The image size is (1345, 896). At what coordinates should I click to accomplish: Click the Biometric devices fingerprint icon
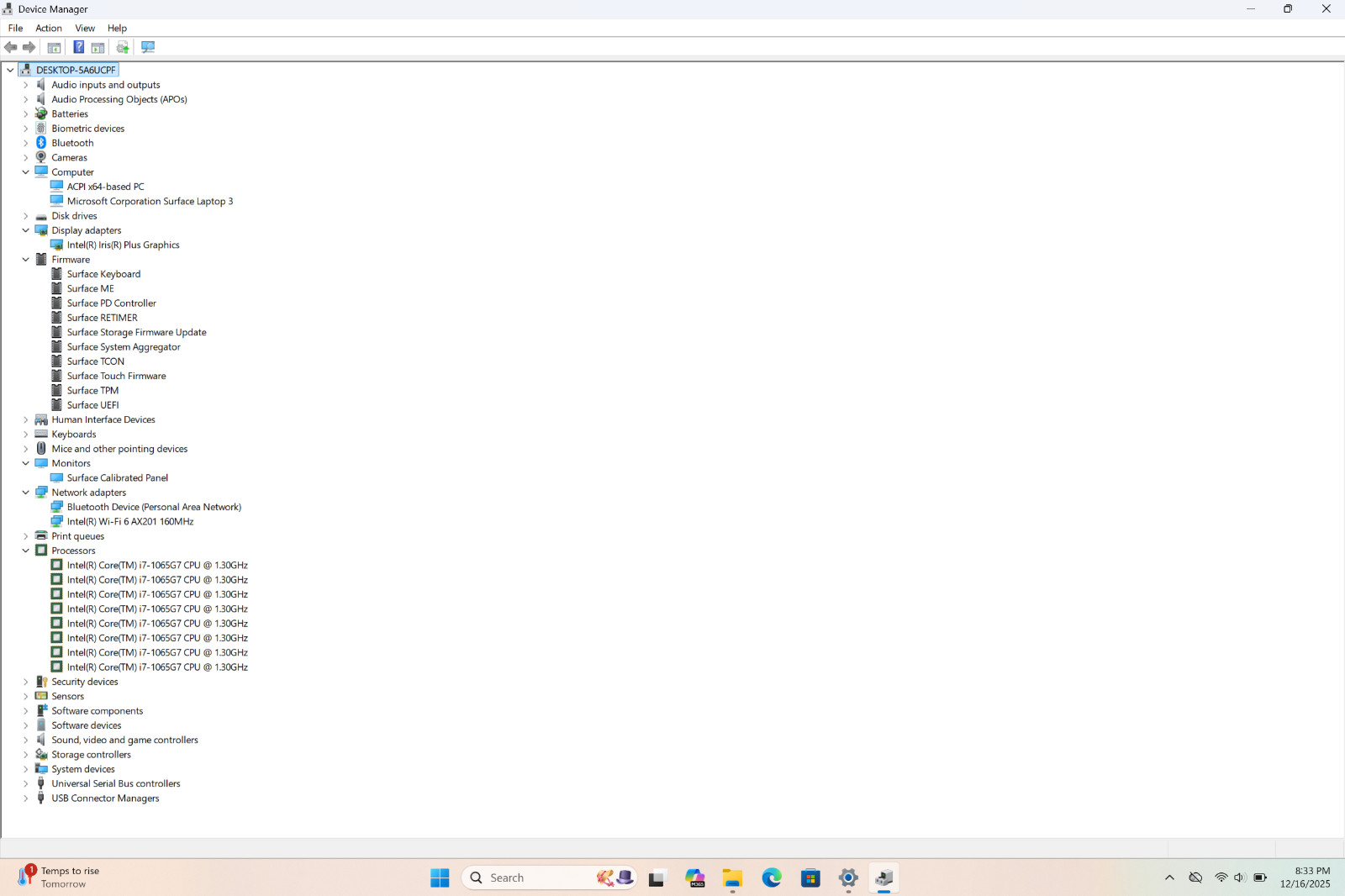tap(41, 129)
